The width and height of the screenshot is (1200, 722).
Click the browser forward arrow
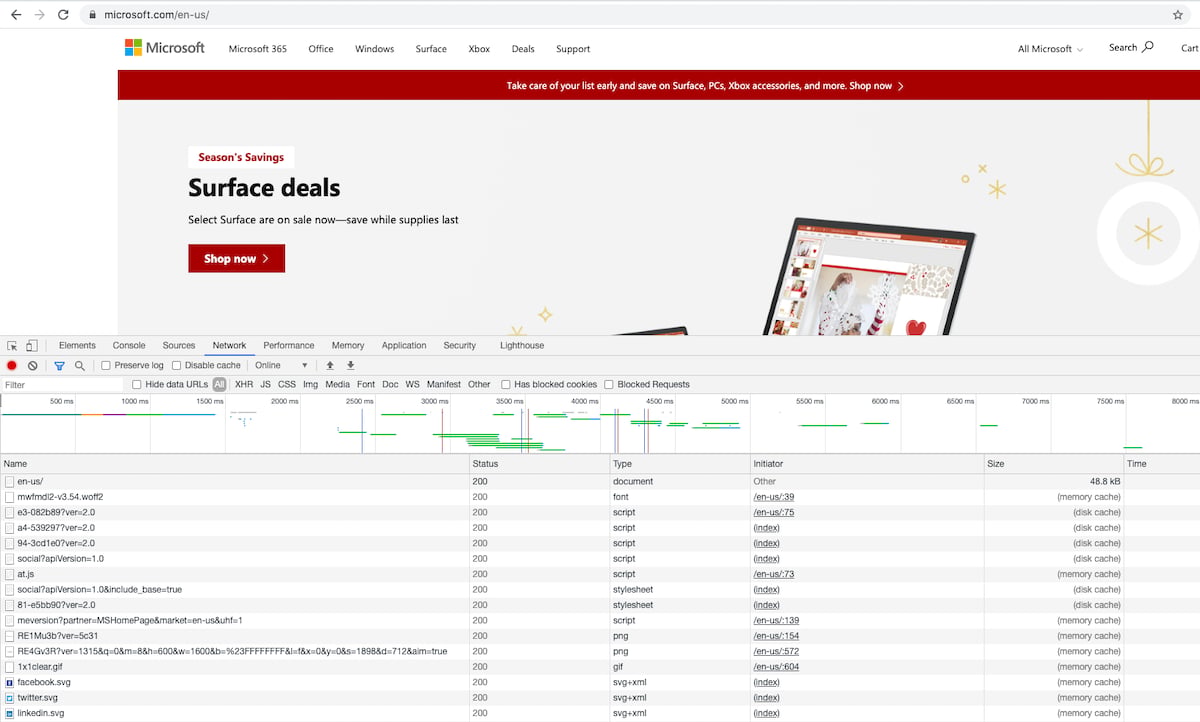(x=39, y=15)
